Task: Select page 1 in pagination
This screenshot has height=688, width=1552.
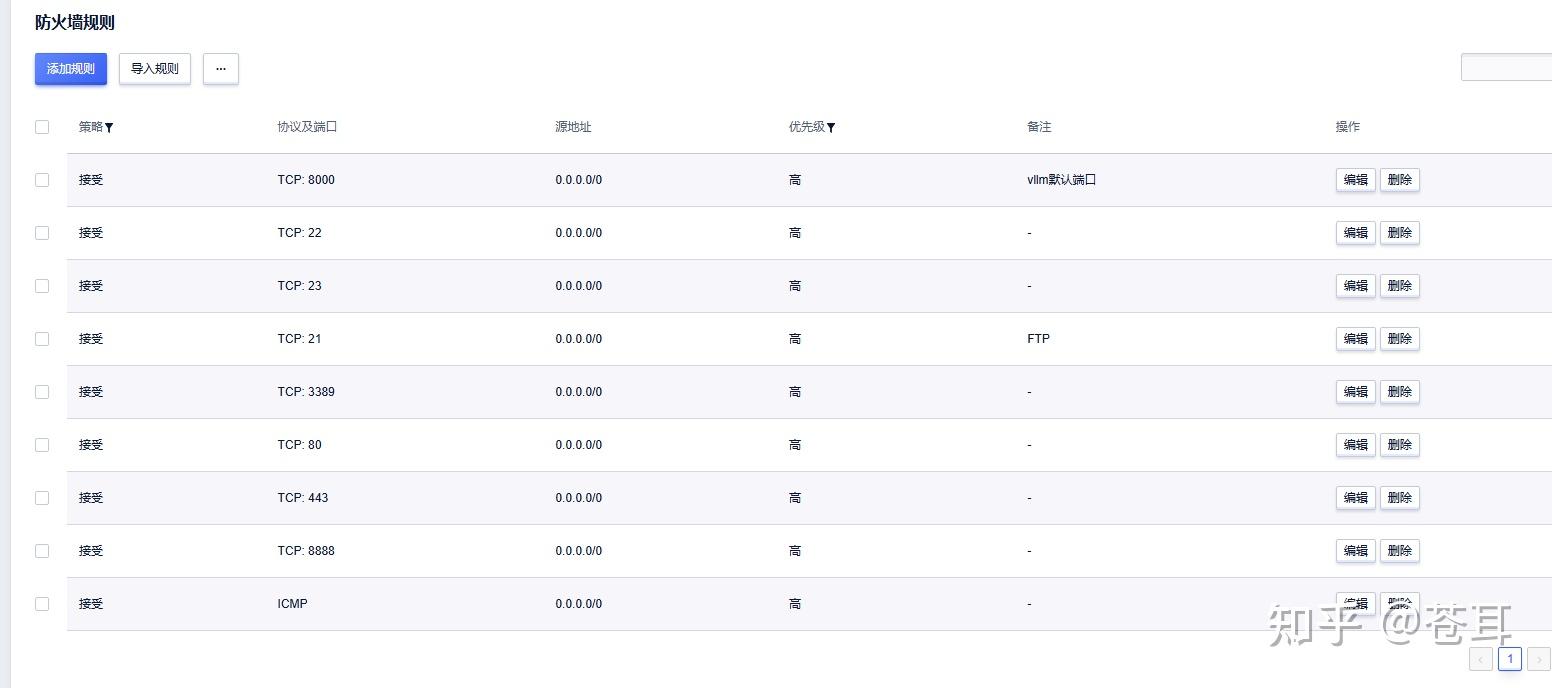Action: [x=1510, y=659]
